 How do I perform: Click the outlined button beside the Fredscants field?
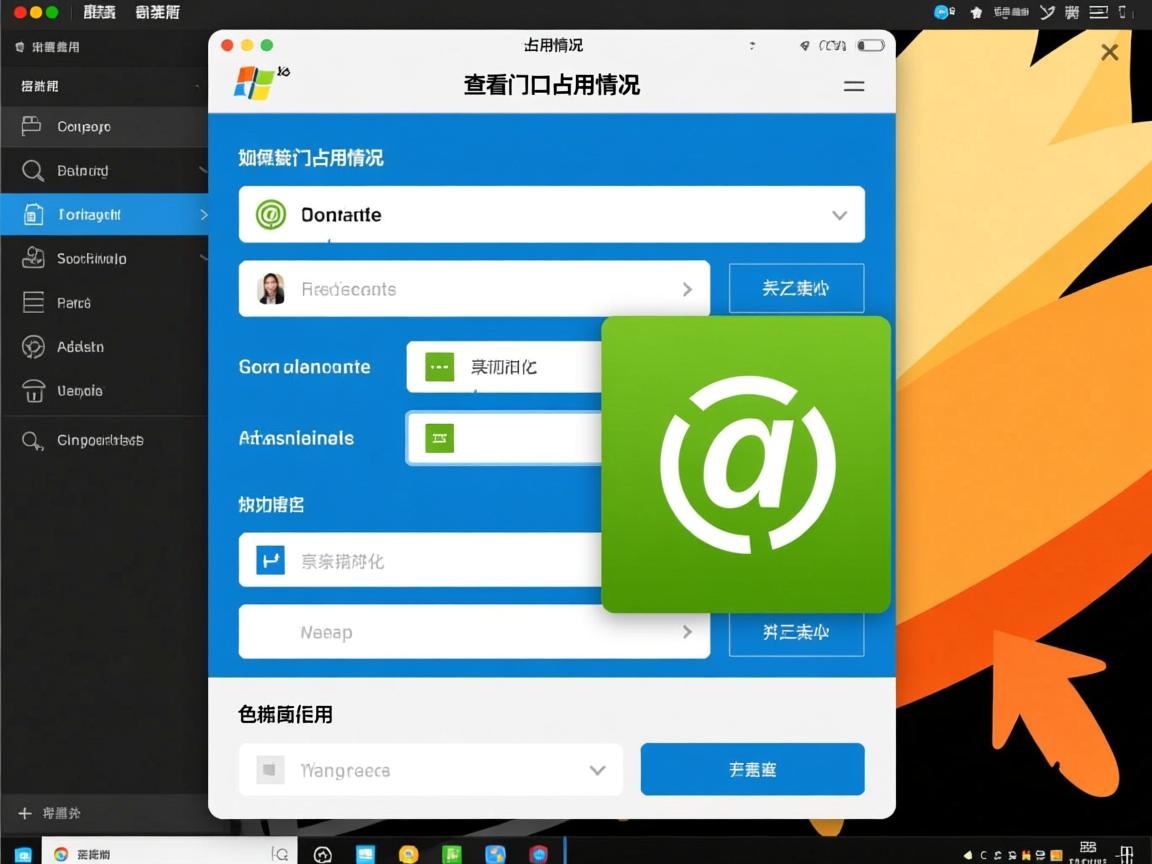[796, 288]
